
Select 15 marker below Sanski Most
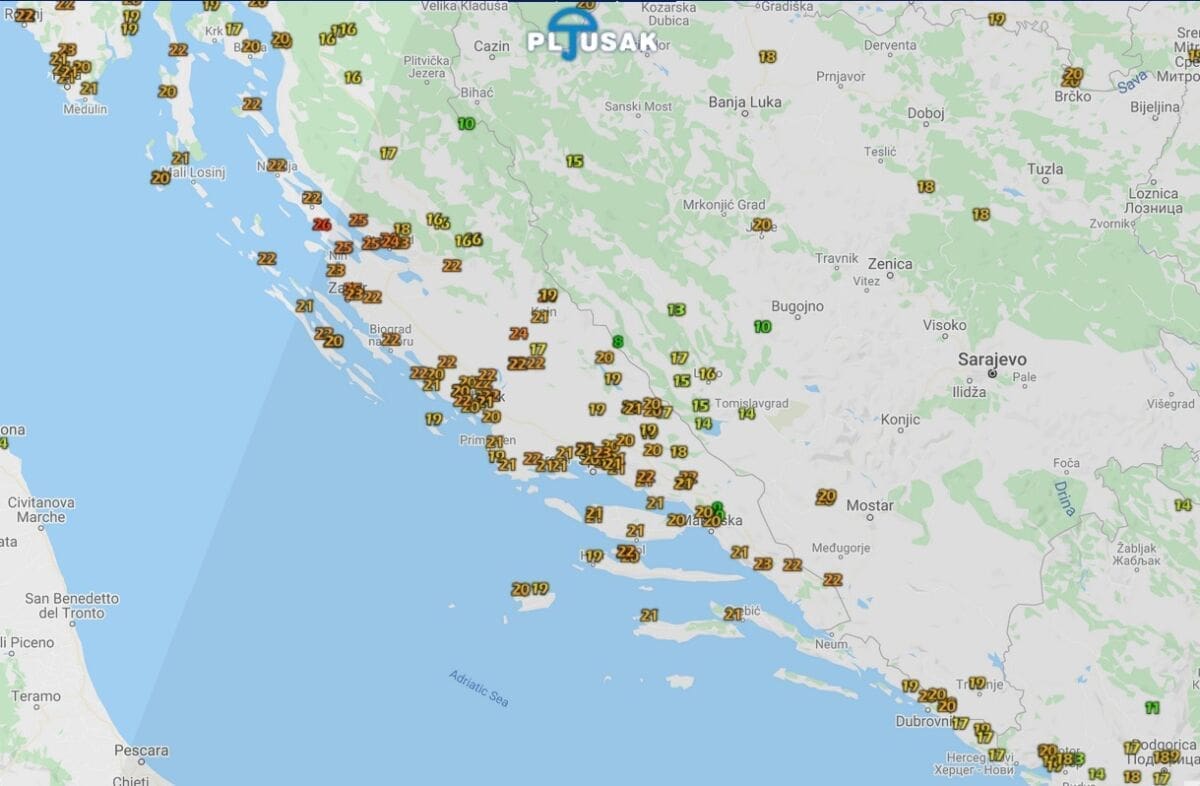pos(574,161)
